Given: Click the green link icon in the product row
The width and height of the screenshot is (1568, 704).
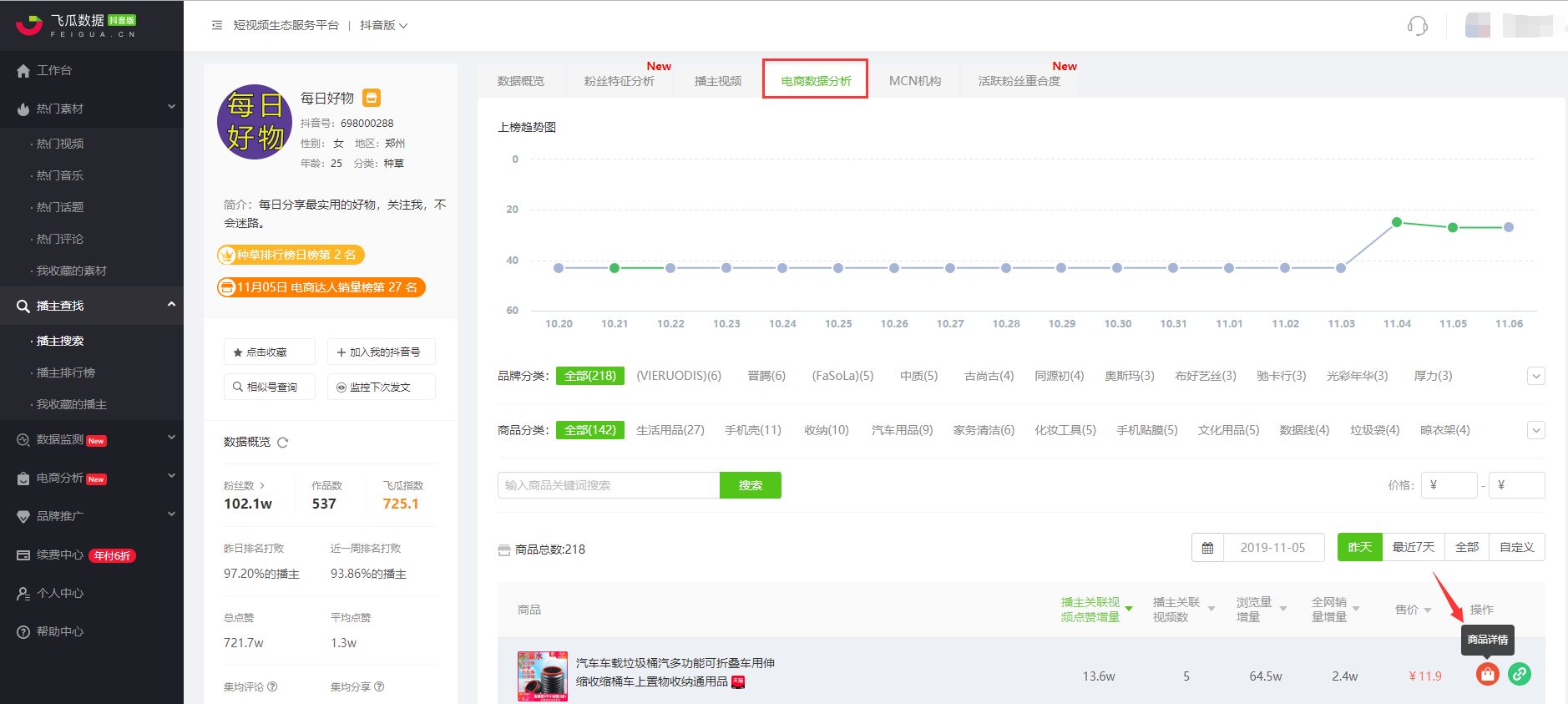Looking at the screenshot, I should point(1519,674).
